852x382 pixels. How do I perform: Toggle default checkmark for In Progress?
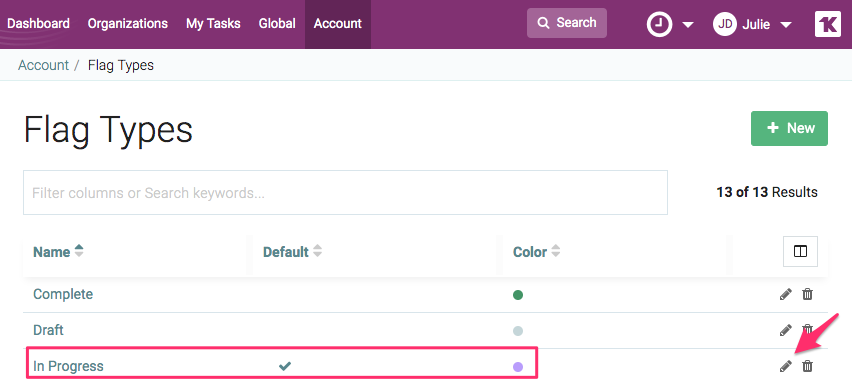point(285,366)
